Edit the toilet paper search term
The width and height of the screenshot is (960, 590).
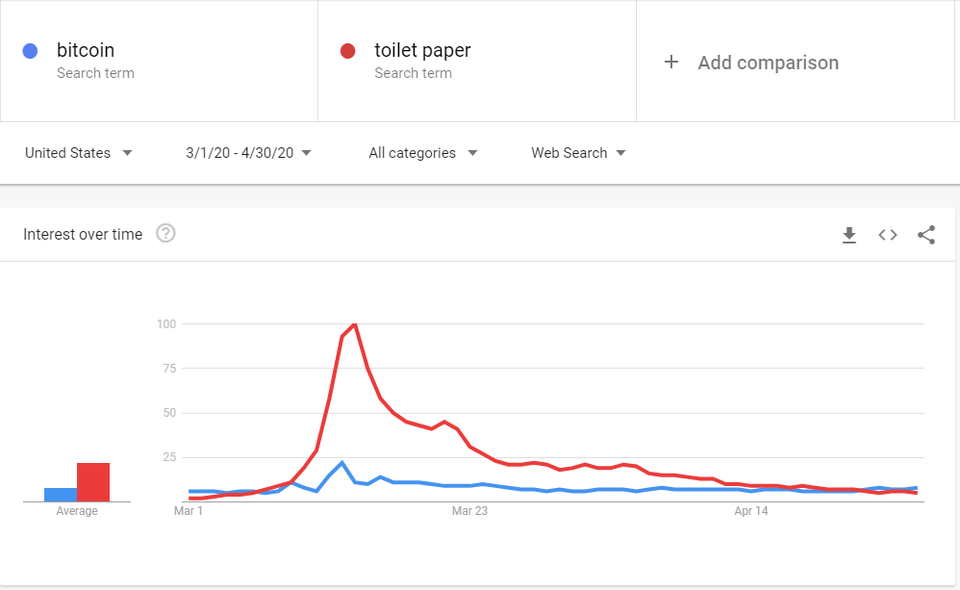pos(422,50)
